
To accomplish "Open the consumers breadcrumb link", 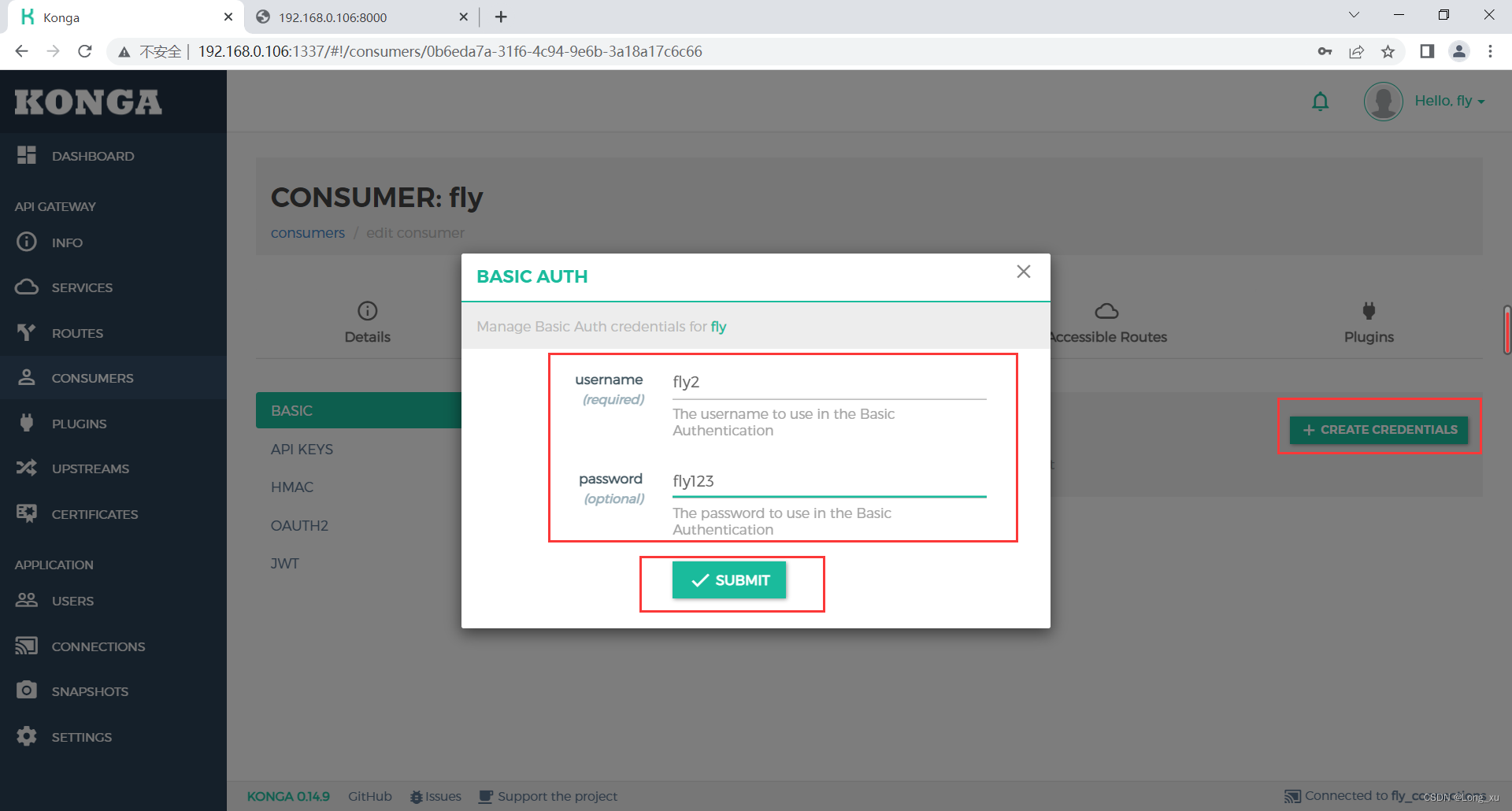I will pos(307,232).
